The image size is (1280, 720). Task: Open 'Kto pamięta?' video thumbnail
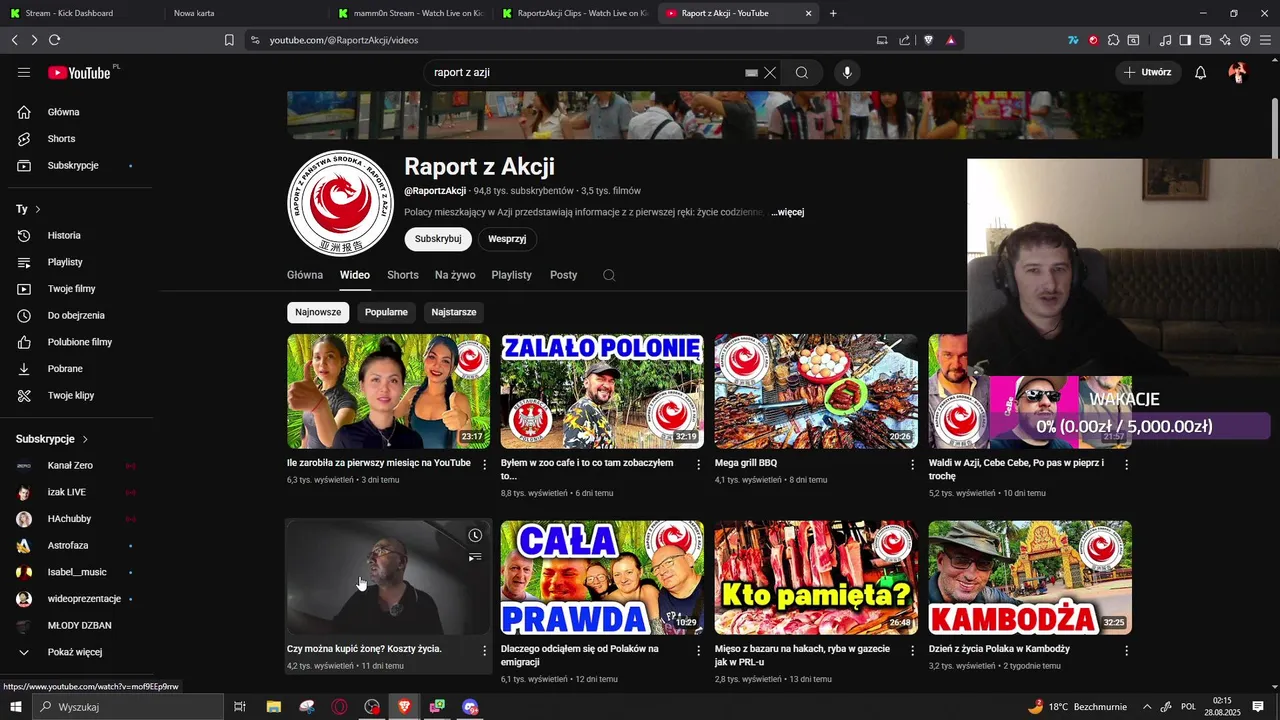tap(816, 577)
